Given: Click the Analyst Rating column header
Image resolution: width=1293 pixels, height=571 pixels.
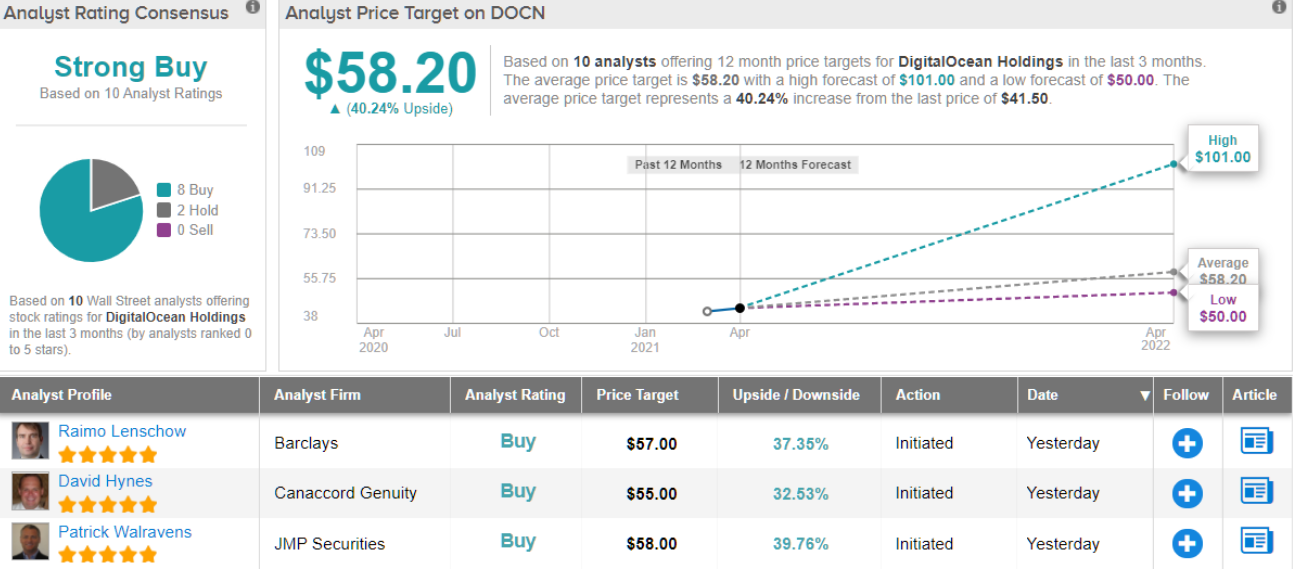Looking at the screenshot, I should [514, 395].
